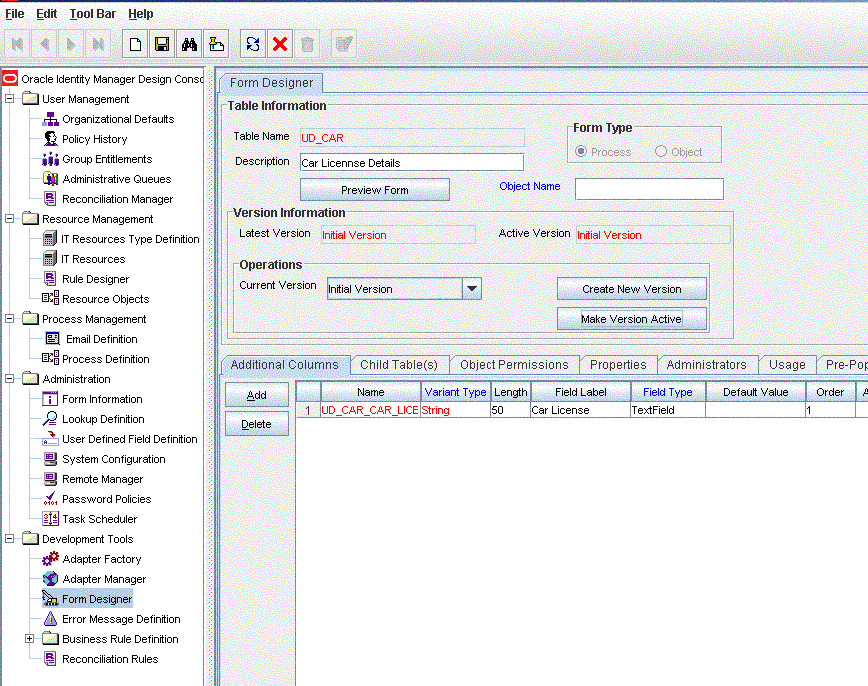Click the binoculars Find icon
Screen dimensions: 868x686
tap(189, 44)
